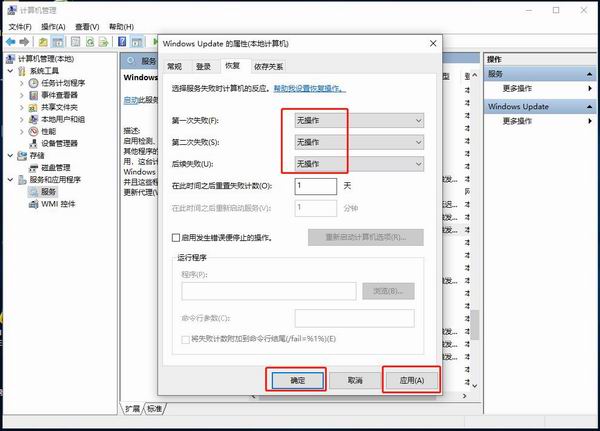
Task: Click the back arrow toolbar icon
Action: pyautogui.click(x=10, y=43)
